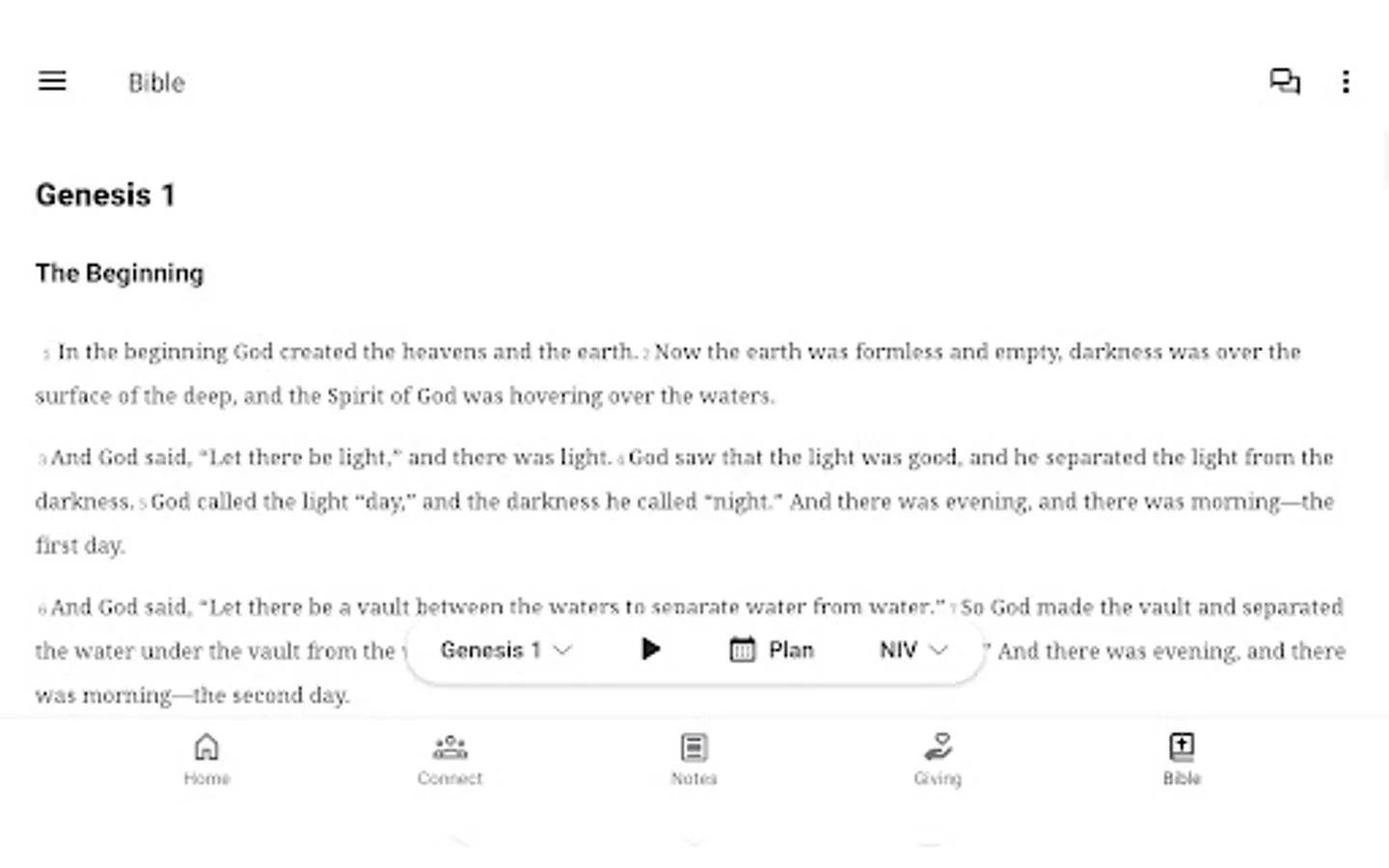Open the hamburger navigation menu
The image size is (1389, 868).
point(52,82)
